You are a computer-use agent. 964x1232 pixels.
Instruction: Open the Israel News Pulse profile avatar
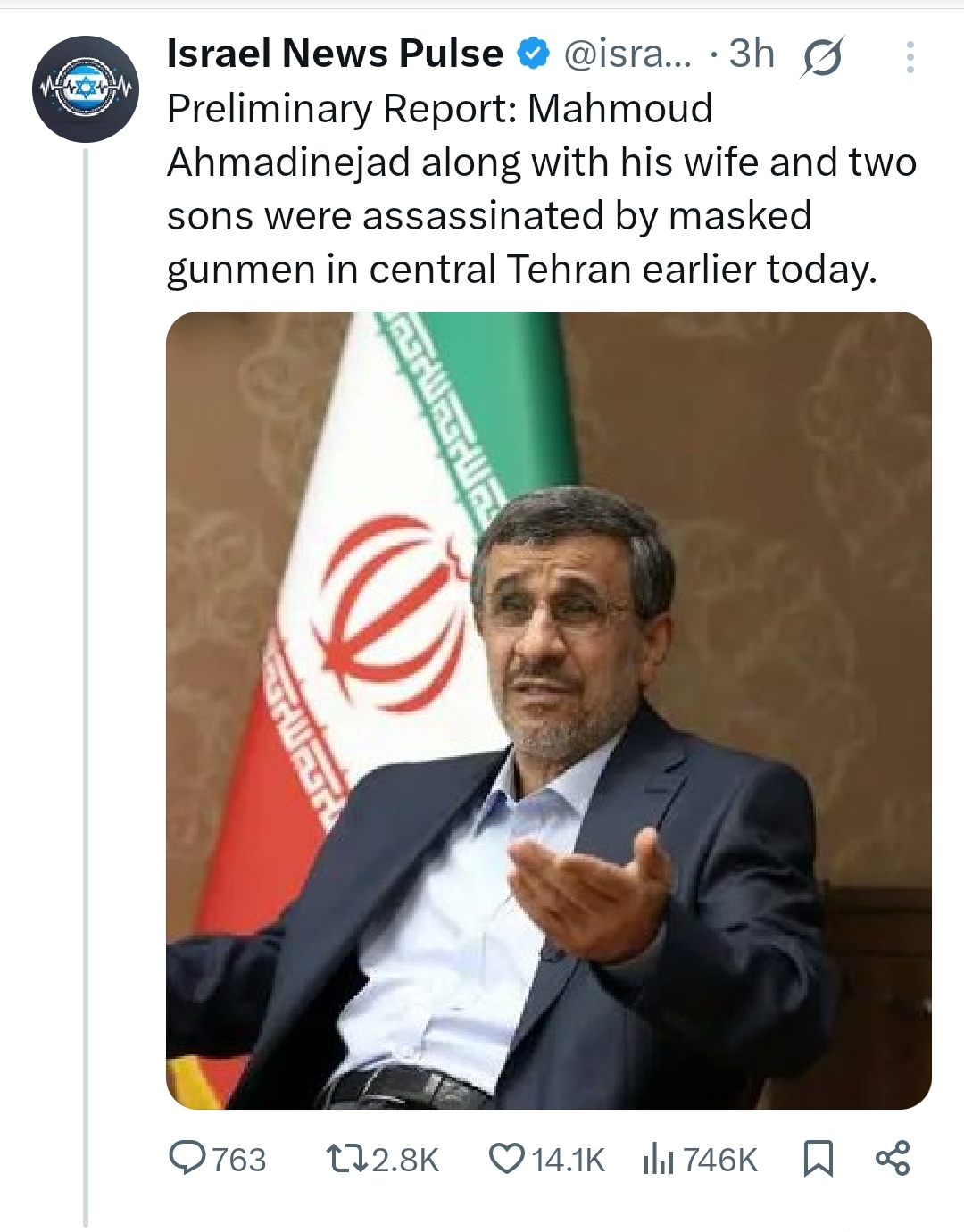tap(86, 89)
